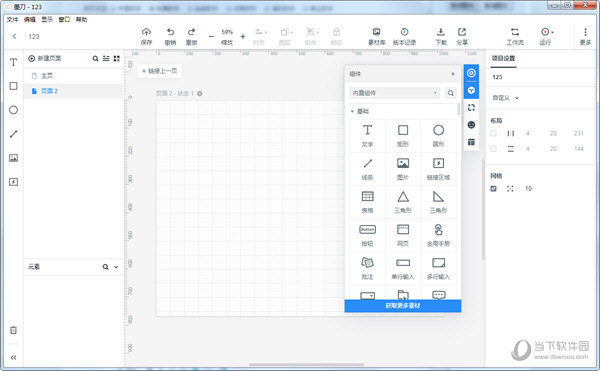Screen dimensions: 600x371
Task: Zoom out with the minus button
Action: pyautogui.click(x=211, y=37)
